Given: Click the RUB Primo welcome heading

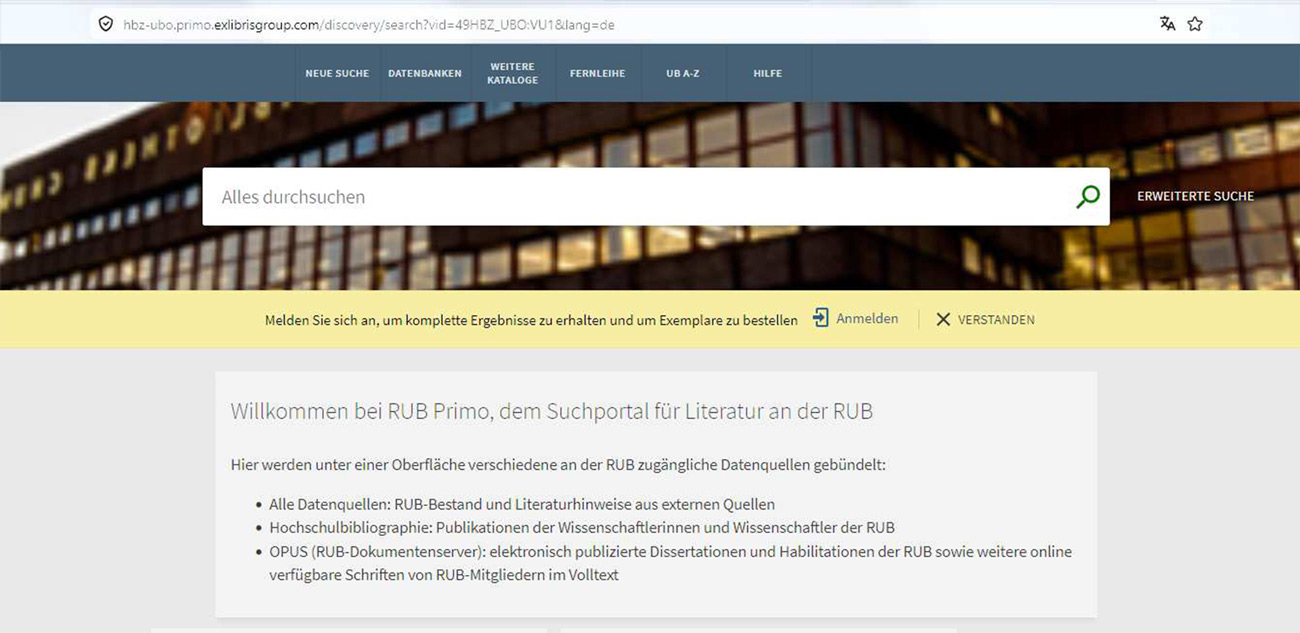Looking at the screenshot, I should [551, 410].
